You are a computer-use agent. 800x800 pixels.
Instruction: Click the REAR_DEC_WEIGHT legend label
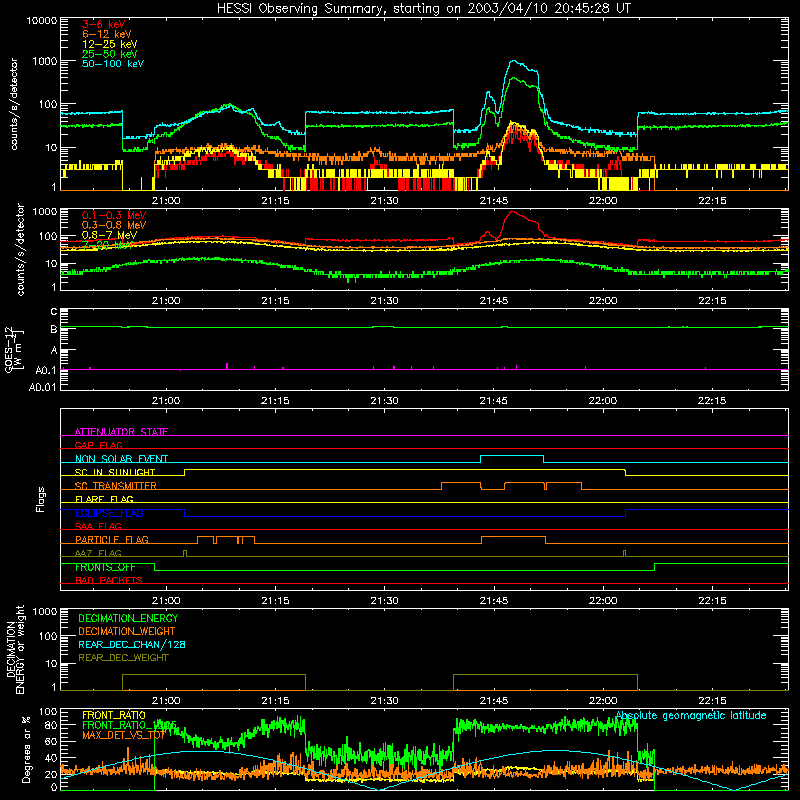point(123,658)
